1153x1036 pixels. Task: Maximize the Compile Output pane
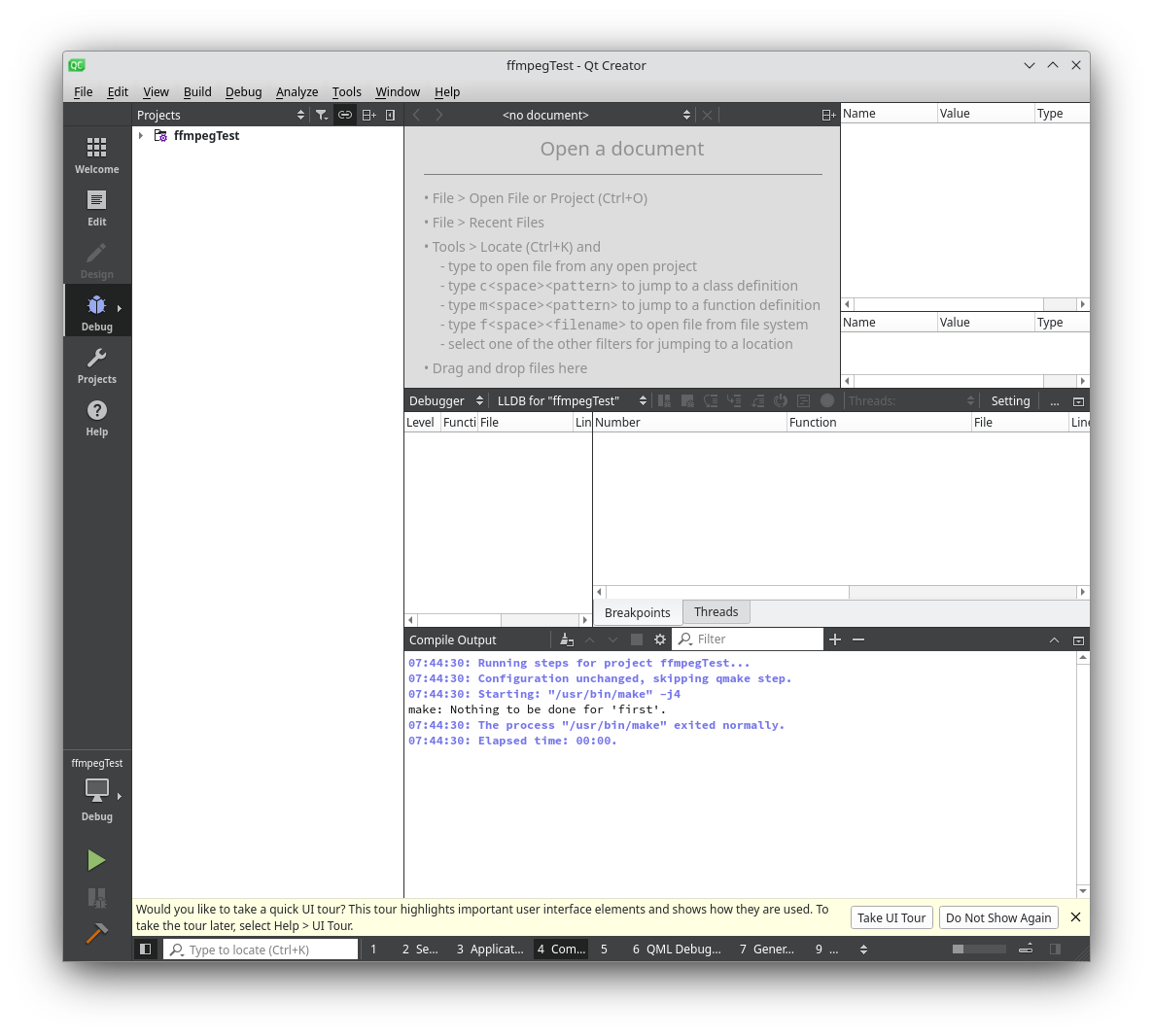[1079, 640]
